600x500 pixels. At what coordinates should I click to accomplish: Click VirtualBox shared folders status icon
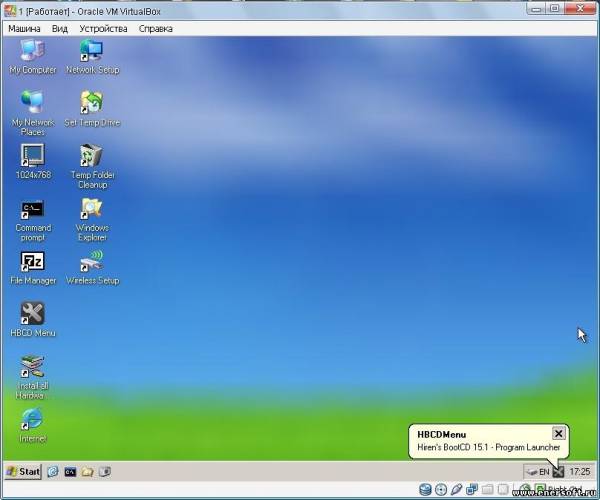point(488,489)
